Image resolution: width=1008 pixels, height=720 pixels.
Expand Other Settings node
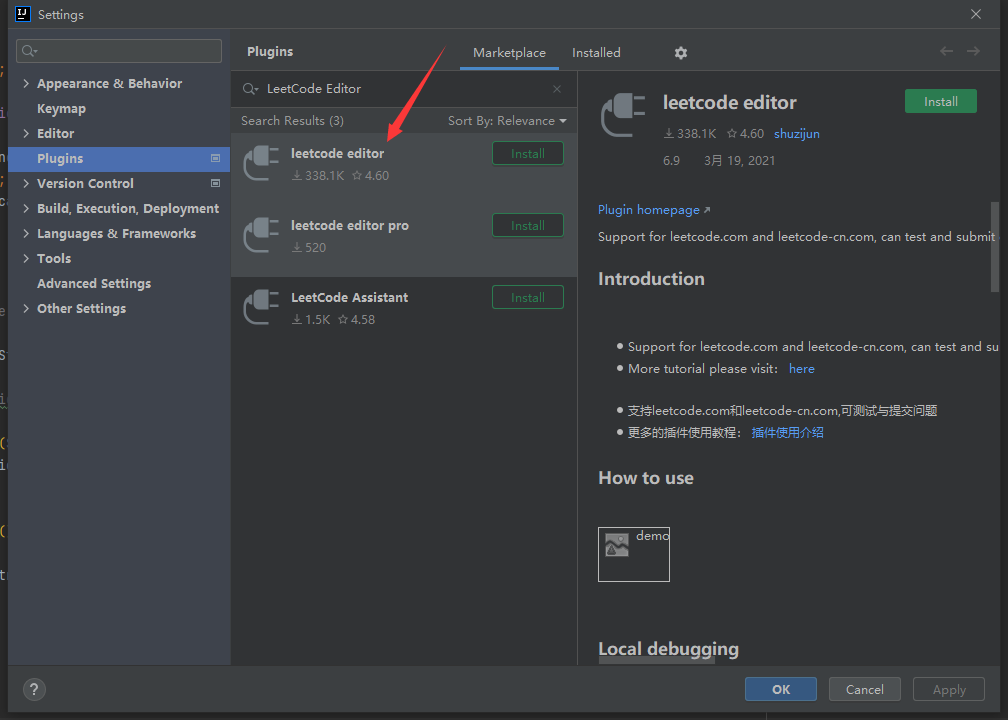[x=26, y=309]
